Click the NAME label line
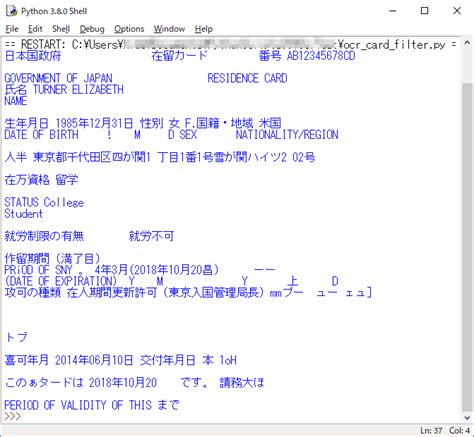Viewport: 474px width, 437px height. pyautogui.click(x=16, y=101)
